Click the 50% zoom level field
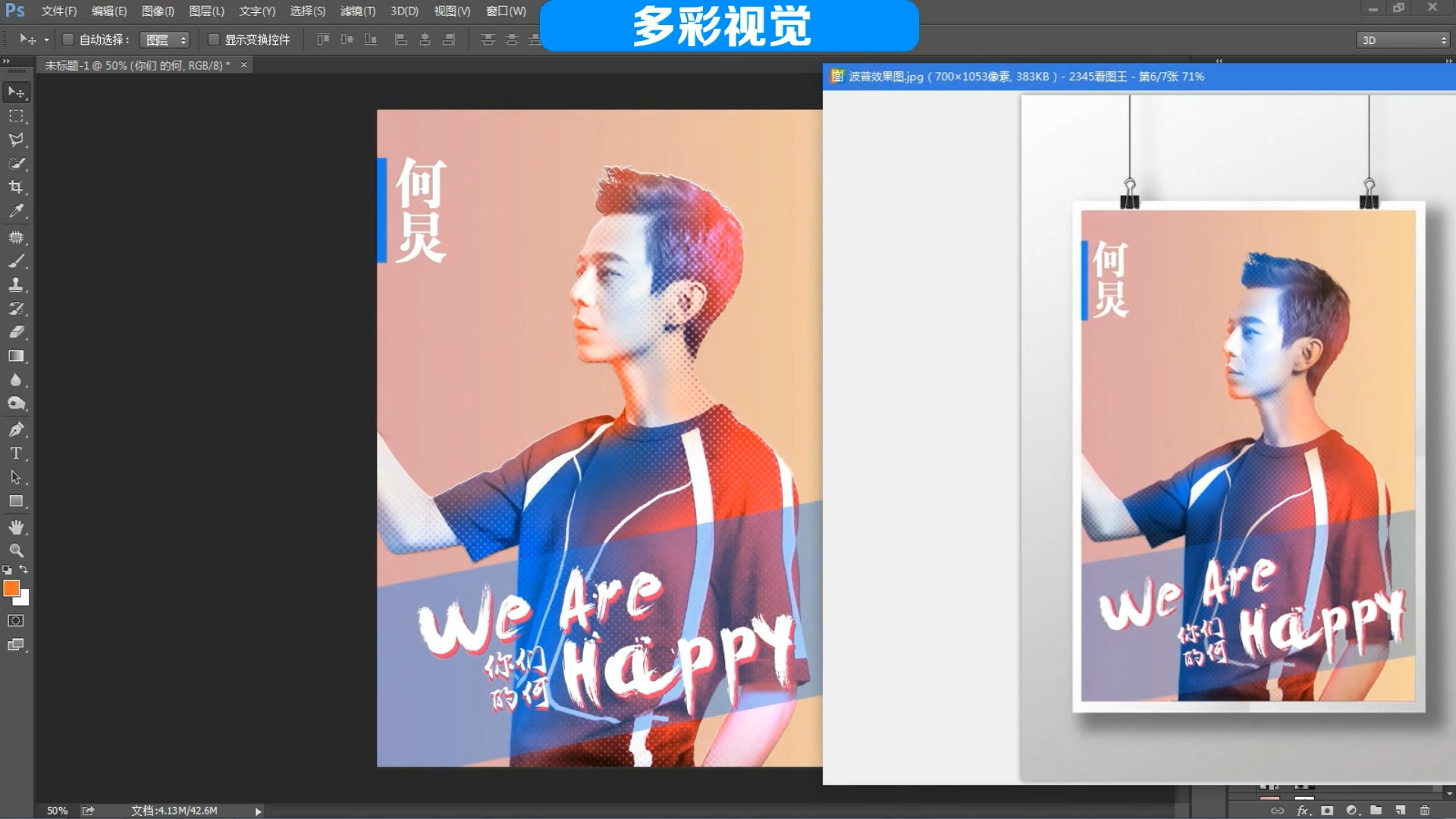This screenshot has width=1456, height=819. [57, 811]
